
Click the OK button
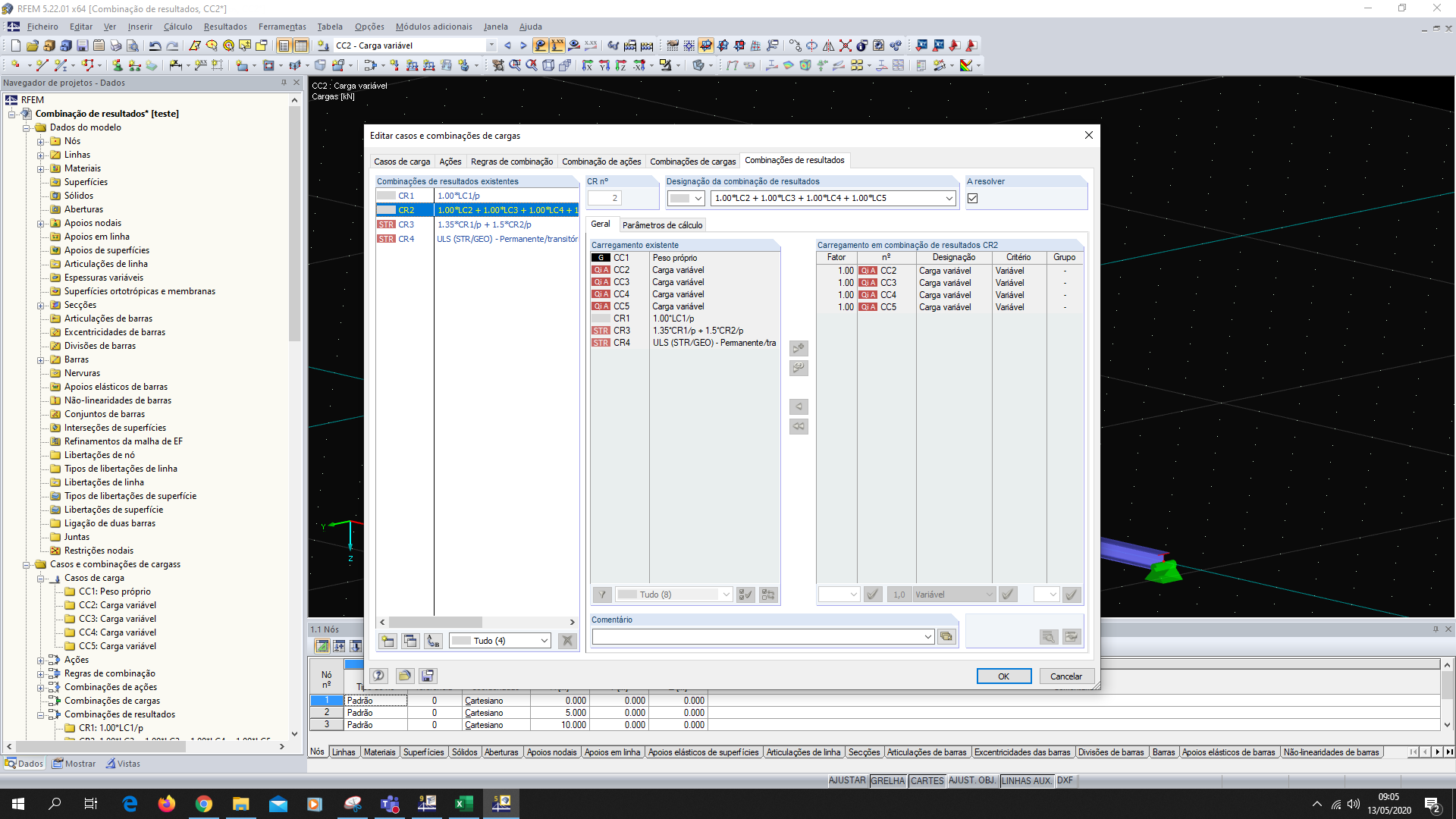[x=1003, y=676]
